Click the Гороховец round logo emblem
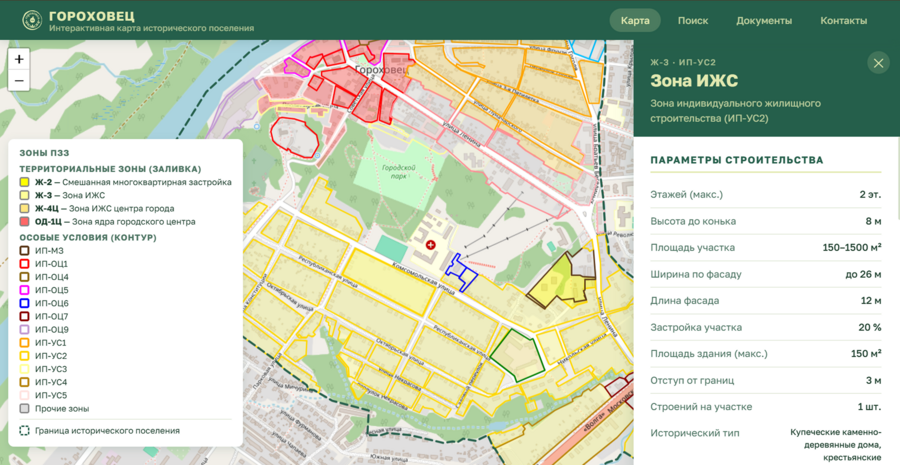This screenshot has width=900, height=465. [32, 20]
